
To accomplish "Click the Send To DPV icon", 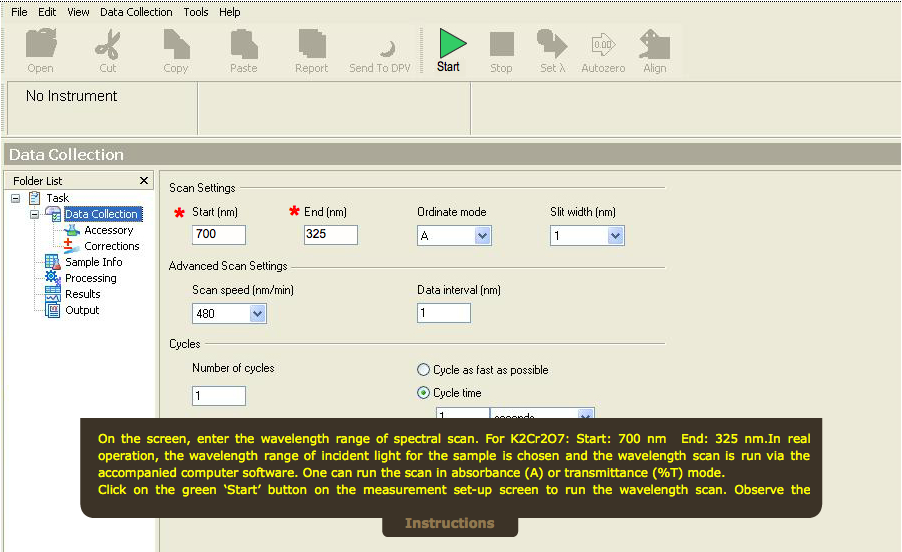I will click(380, 49).
